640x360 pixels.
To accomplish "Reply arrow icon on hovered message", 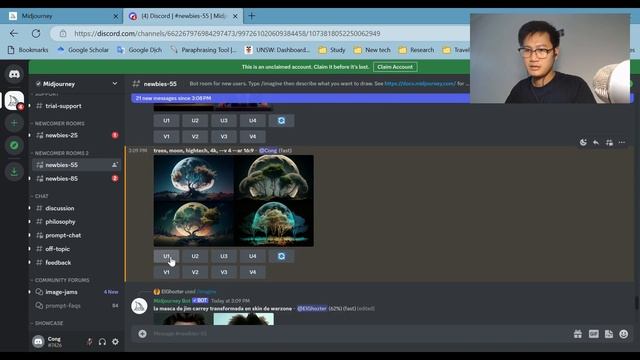I will coord(596,142).
